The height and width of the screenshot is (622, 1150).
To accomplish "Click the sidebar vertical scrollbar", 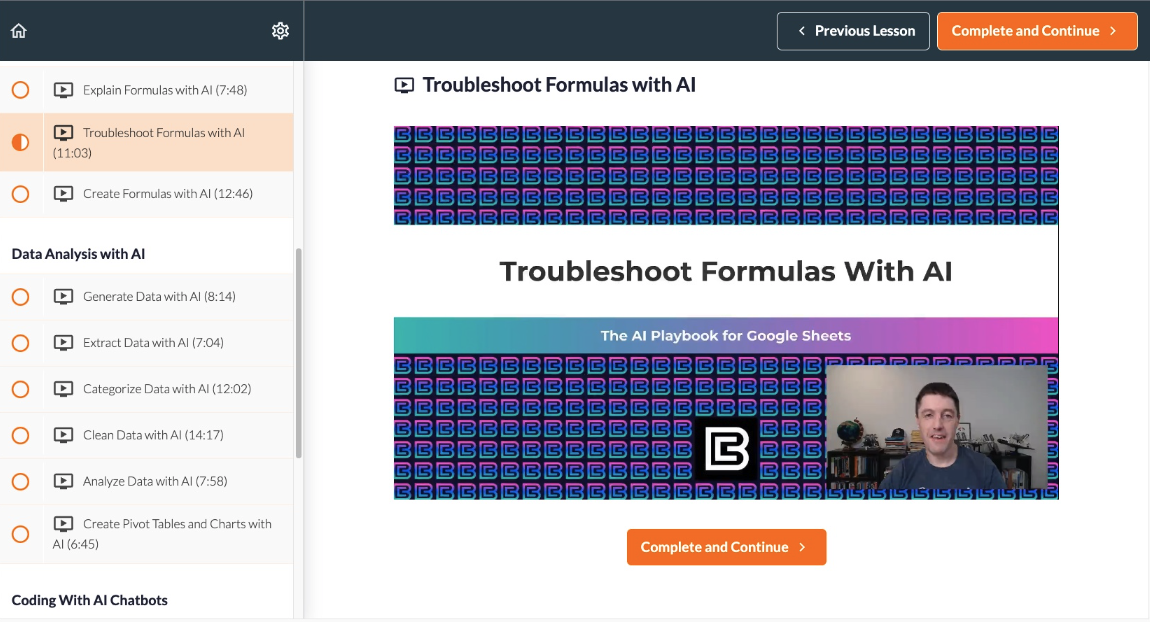I will [x=299, y=353].
